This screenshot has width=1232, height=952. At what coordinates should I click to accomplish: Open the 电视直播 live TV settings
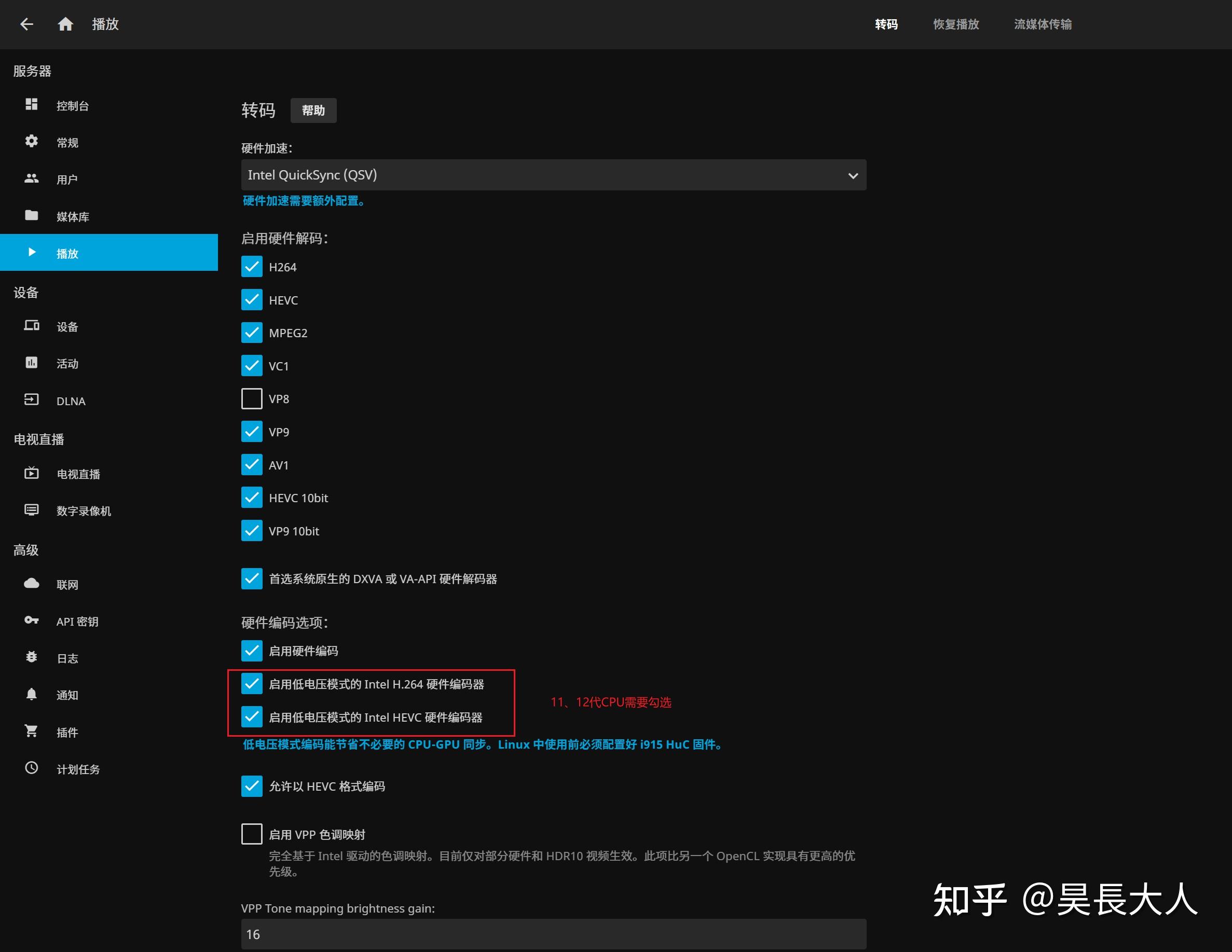[79, 474]
